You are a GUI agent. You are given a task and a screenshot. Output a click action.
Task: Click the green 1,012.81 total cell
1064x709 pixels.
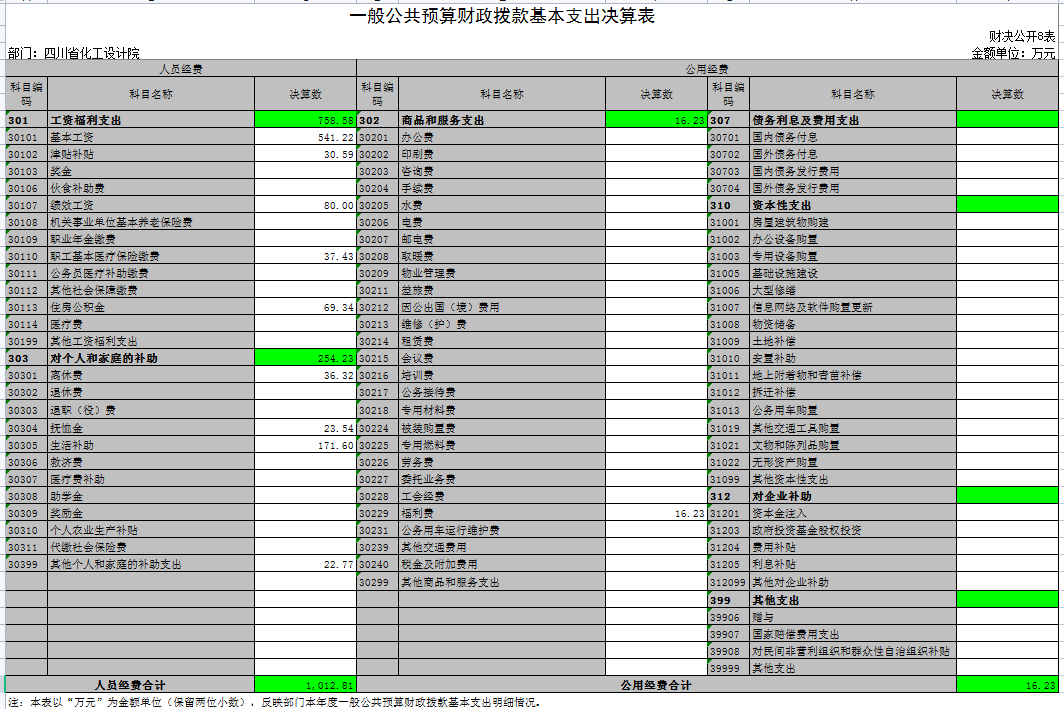coord(305,685)
